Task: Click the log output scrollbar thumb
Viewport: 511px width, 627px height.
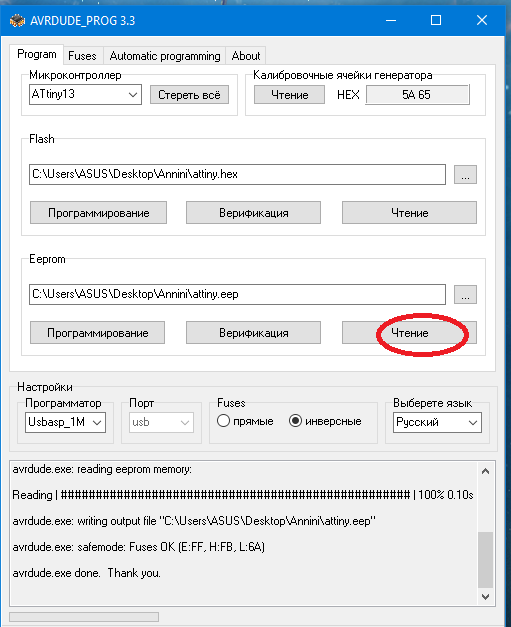Action: [x=485, y=560]
